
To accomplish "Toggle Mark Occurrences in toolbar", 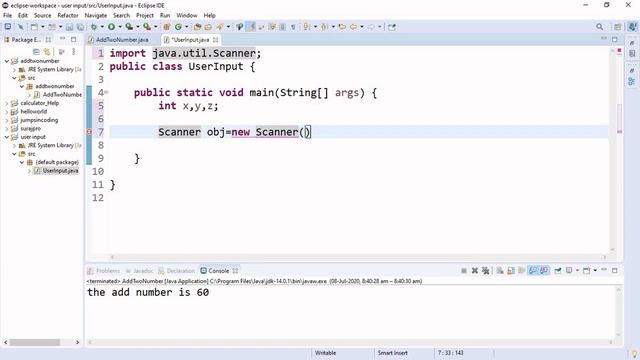I will [251, 27].
